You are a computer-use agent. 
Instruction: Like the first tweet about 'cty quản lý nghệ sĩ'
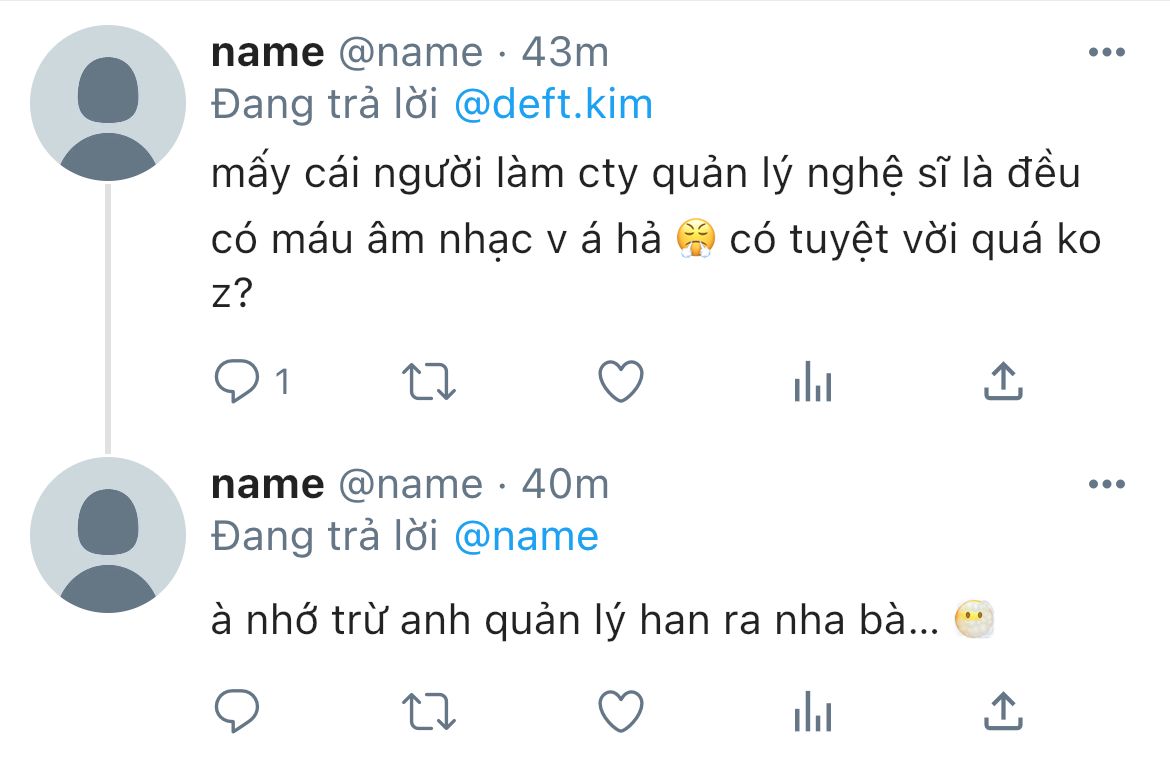pyautogui.click(x=621, y=381)
